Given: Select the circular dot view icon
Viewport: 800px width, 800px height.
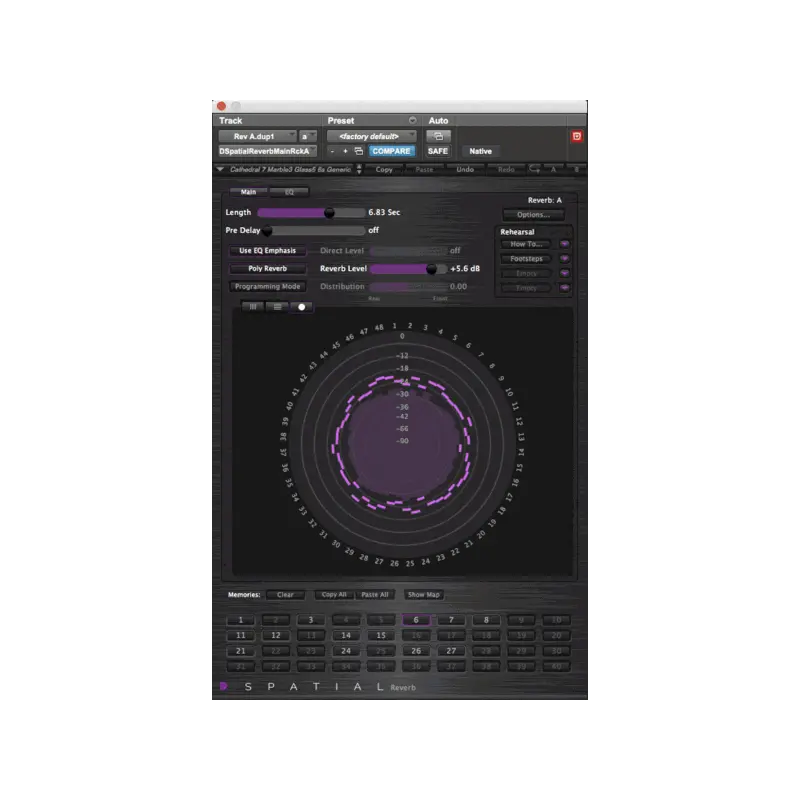Looking at the screenshot, I should pyautogui.click(x=302, y=307).
